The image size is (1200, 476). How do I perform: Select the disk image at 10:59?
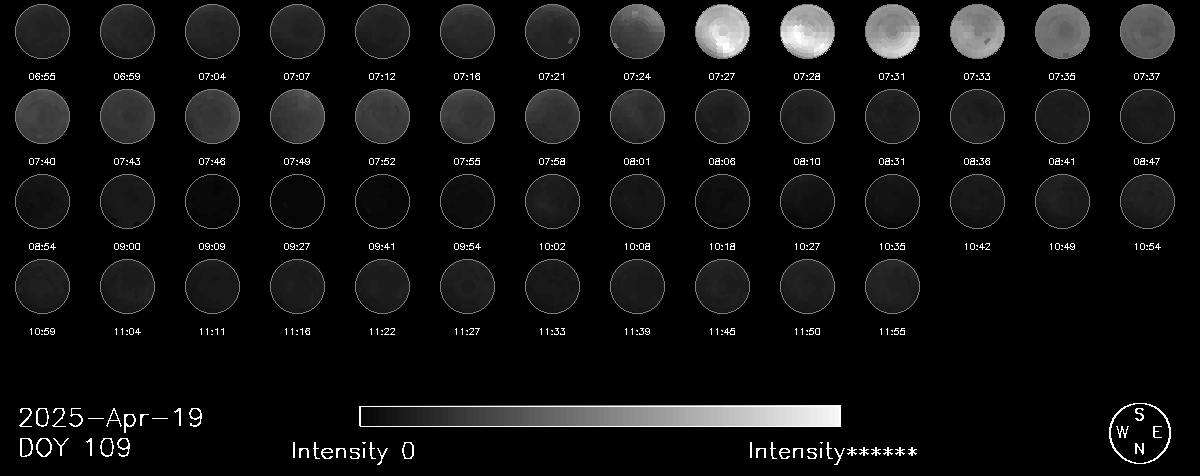click(x=43, y=286)
